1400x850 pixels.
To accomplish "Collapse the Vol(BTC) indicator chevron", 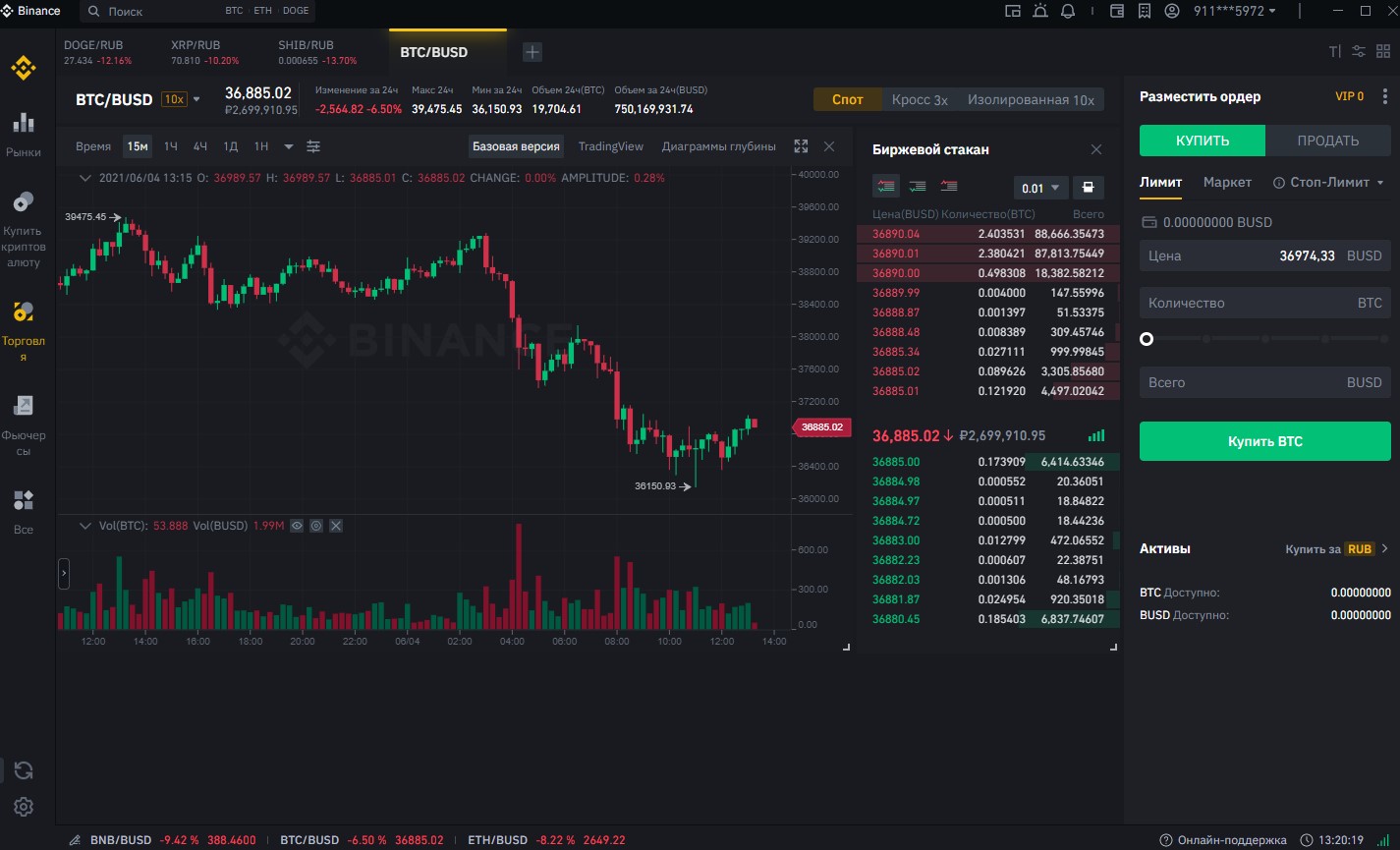I will [x=85, y=526].
